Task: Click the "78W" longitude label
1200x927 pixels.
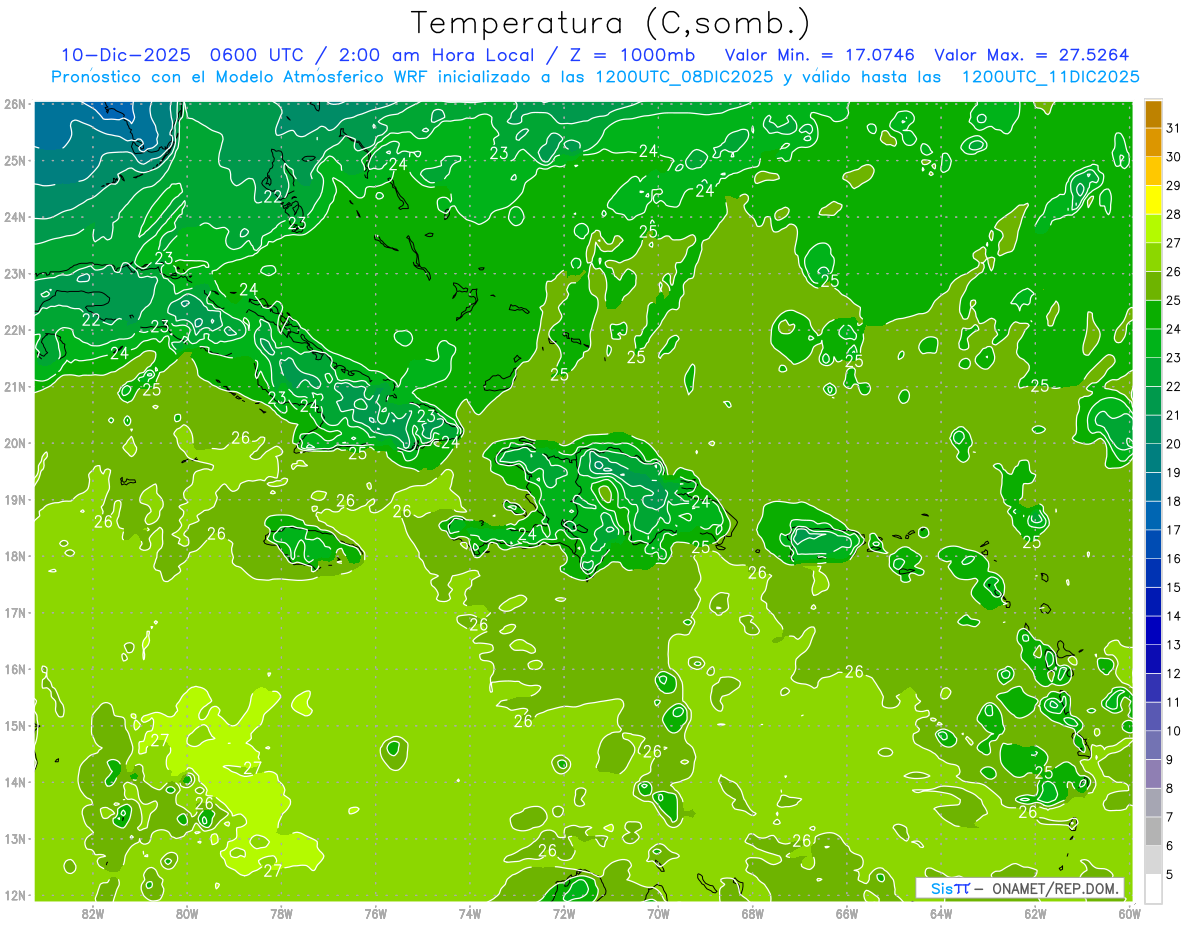Action: (281, 913)
